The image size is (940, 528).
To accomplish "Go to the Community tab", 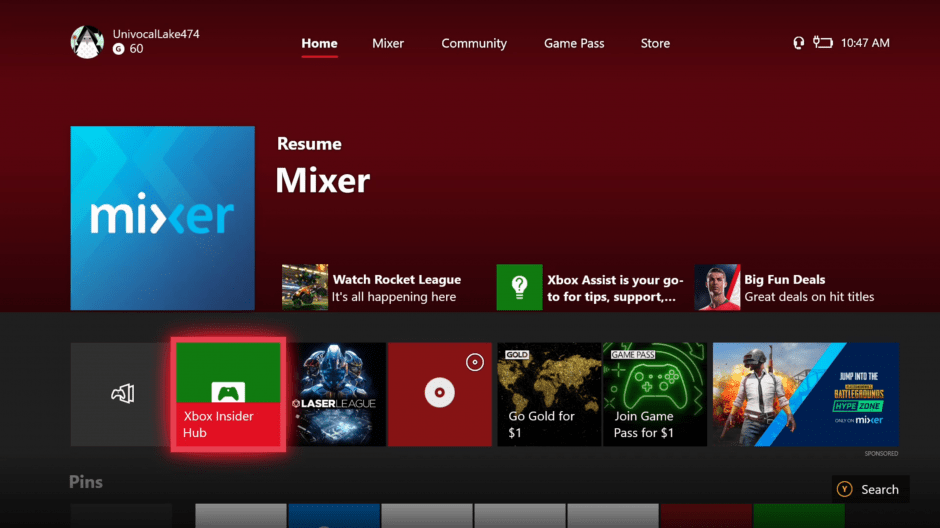I will coord(474,43).
